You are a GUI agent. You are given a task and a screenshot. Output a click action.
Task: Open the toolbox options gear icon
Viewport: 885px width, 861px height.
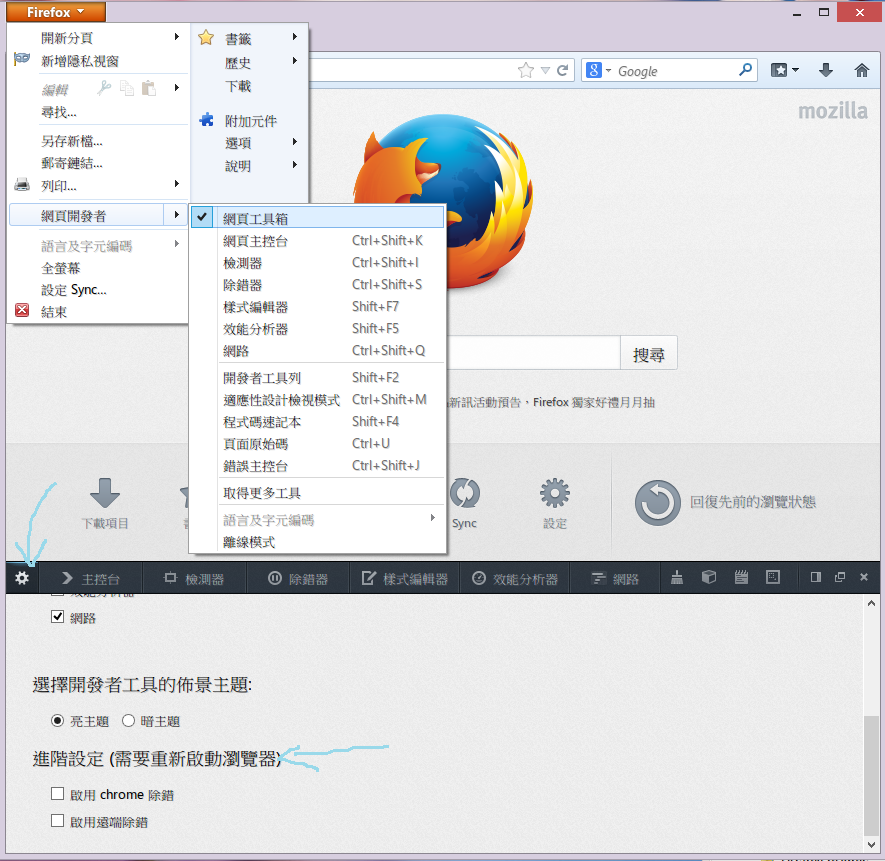22,578
